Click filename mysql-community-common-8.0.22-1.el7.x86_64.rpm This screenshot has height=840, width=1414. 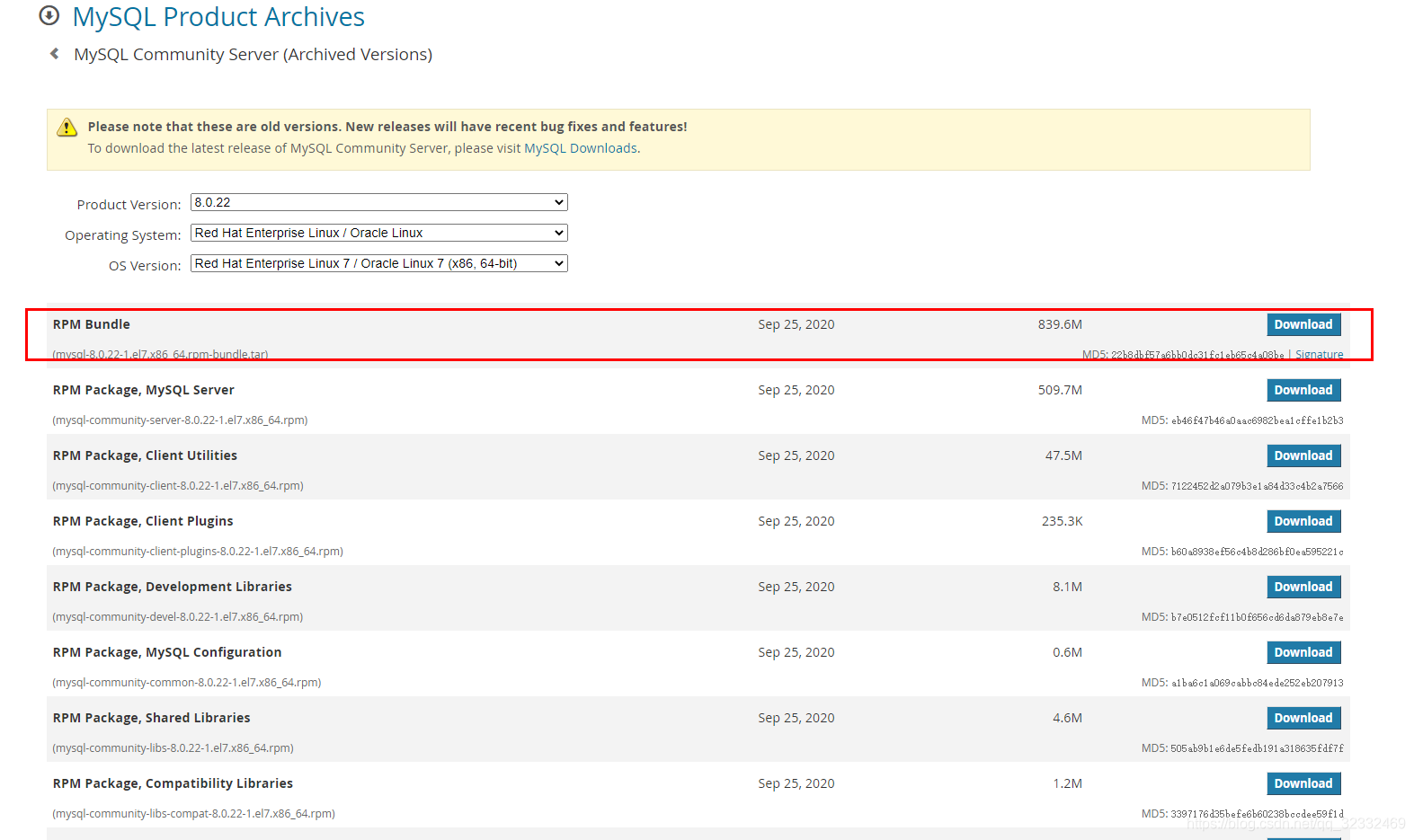[187, 683]
